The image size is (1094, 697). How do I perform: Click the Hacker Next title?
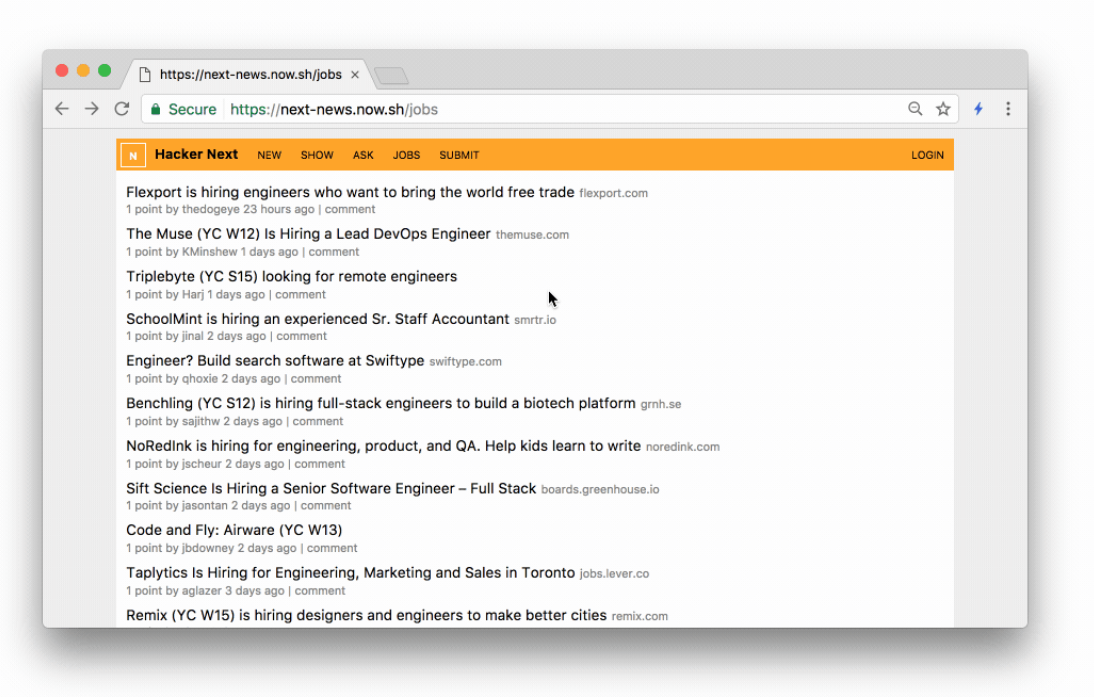click(196, 154)
